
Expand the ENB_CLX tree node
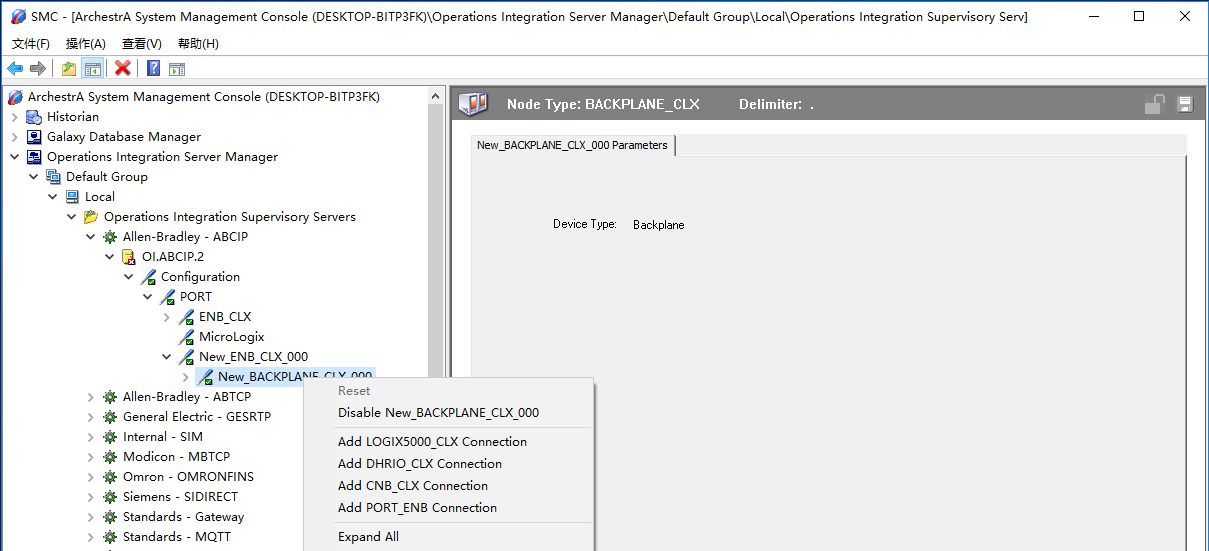pos(167,317)
